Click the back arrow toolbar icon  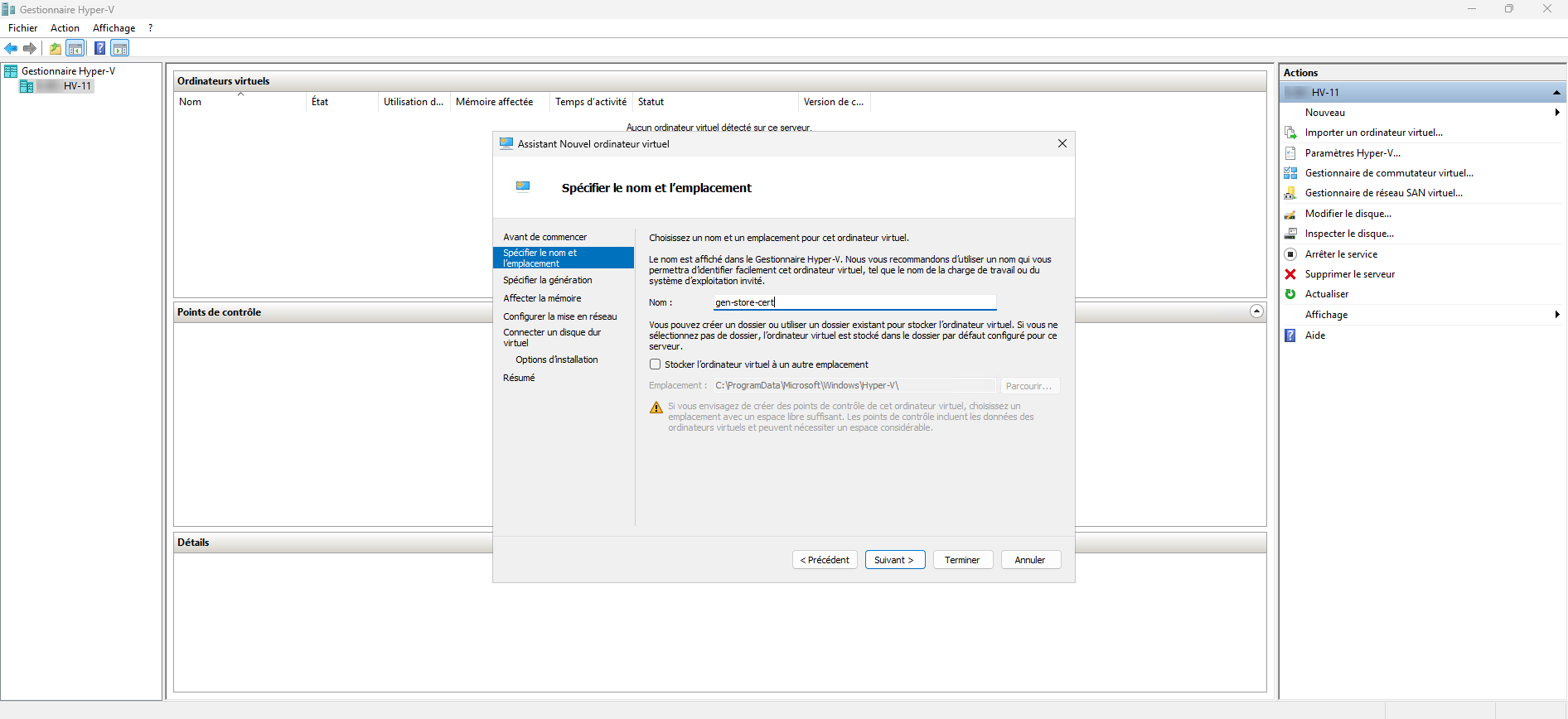[x=11, y=48]
